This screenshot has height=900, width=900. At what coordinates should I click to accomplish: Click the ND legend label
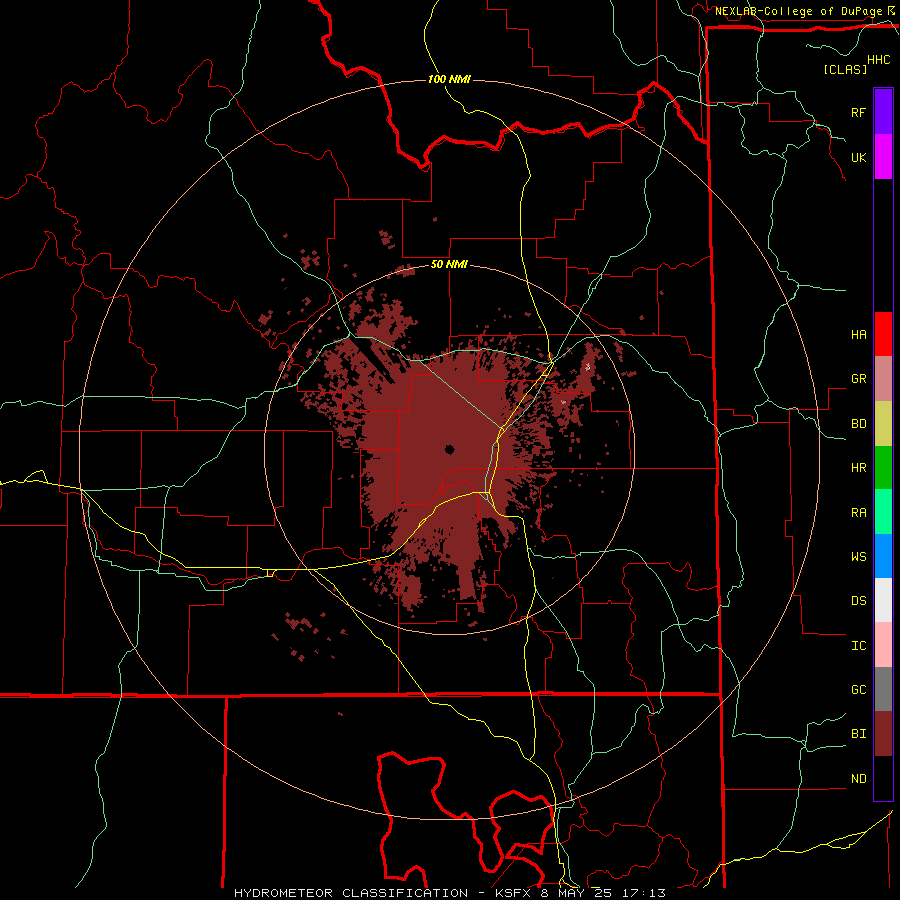coord(859,778)
